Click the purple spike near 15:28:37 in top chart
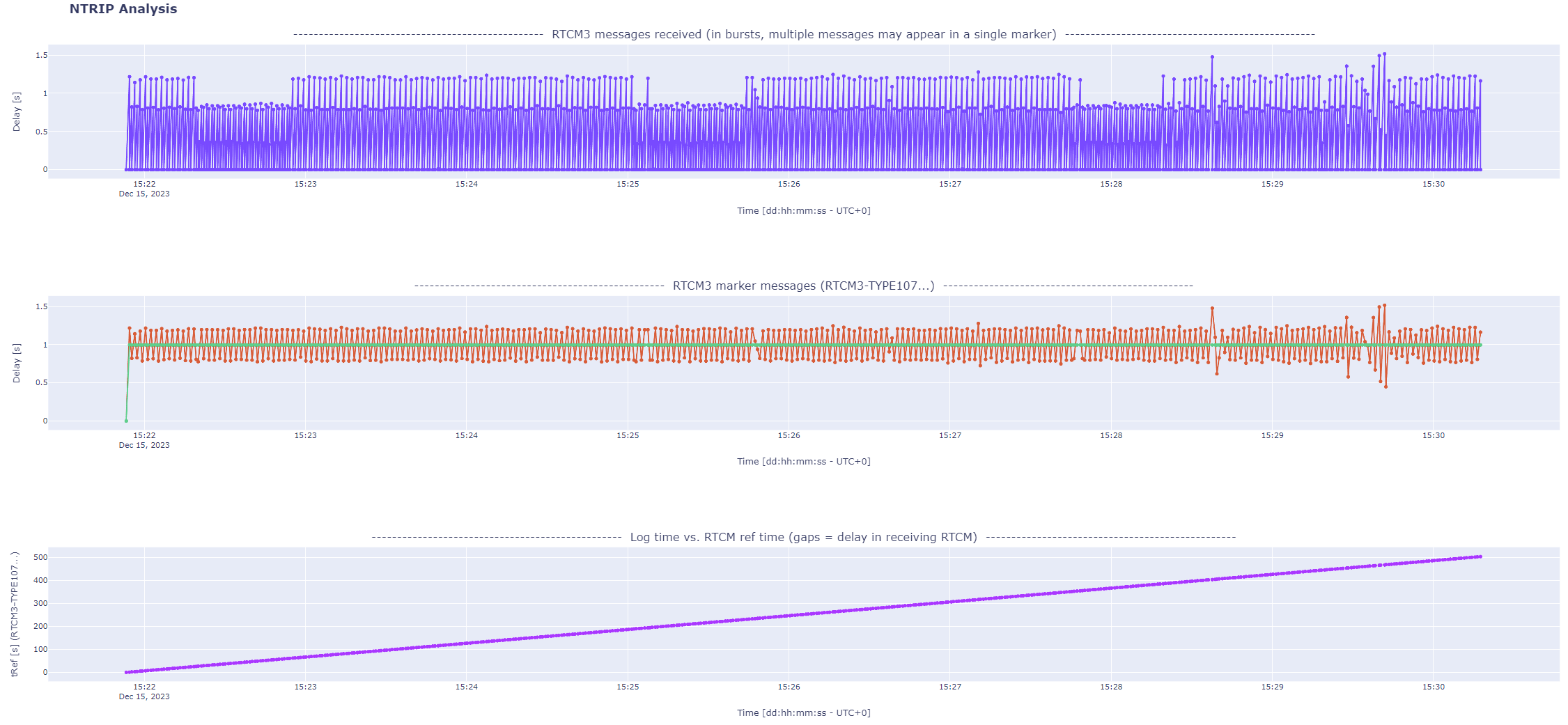Image resolution: width=1568 pixels, height=725 pixels. [1212, 57]
